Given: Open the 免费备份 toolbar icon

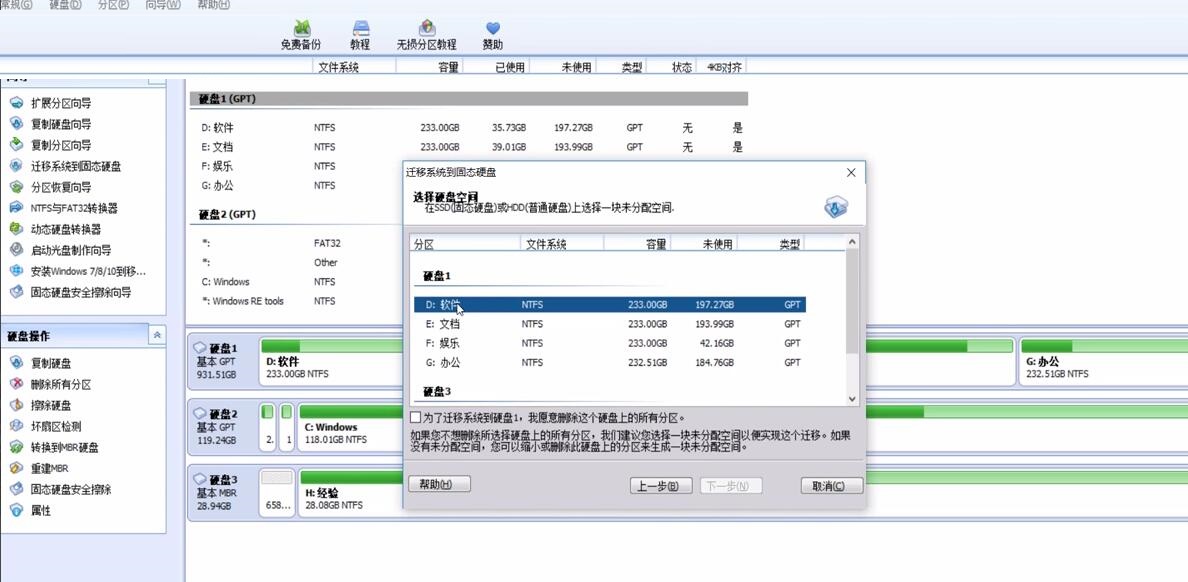Looking at the screenshot, I should [301, 36].
